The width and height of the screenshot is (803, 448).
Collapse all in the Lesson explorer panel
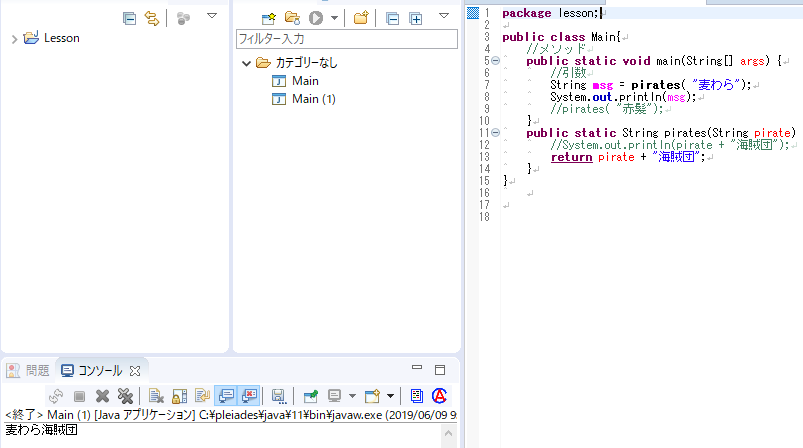[129, 19]
